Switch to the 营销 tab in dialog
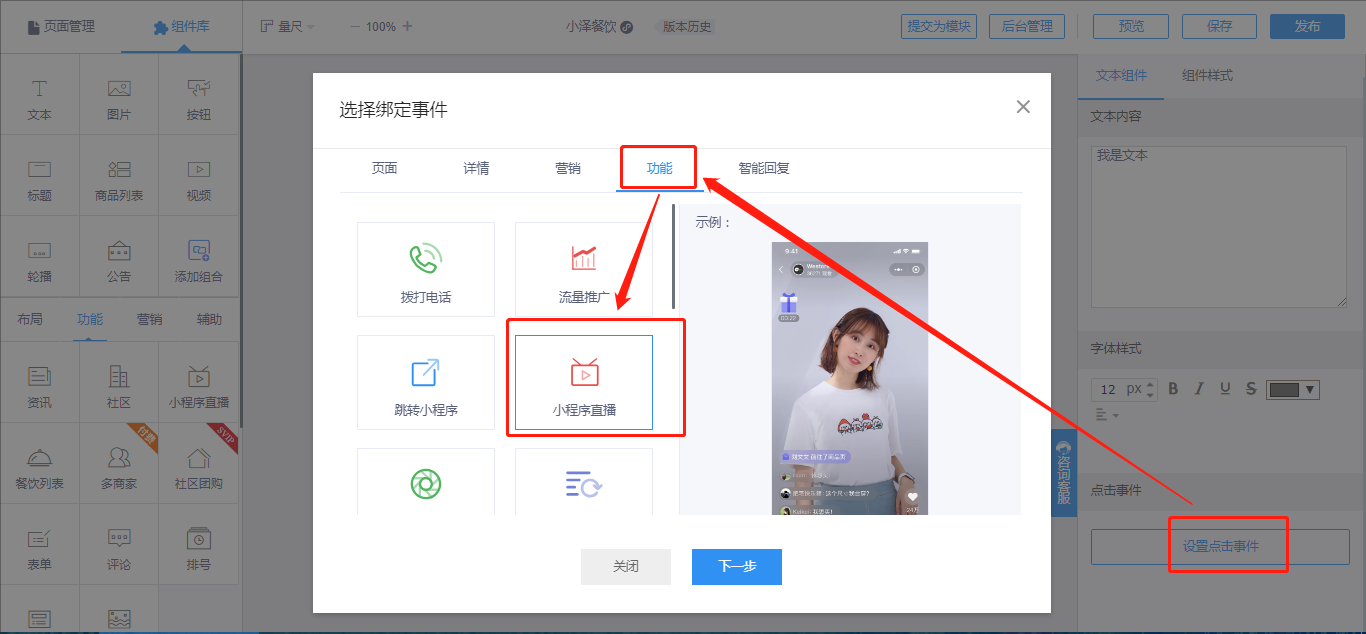1366x634 pixels. [567, 168]
